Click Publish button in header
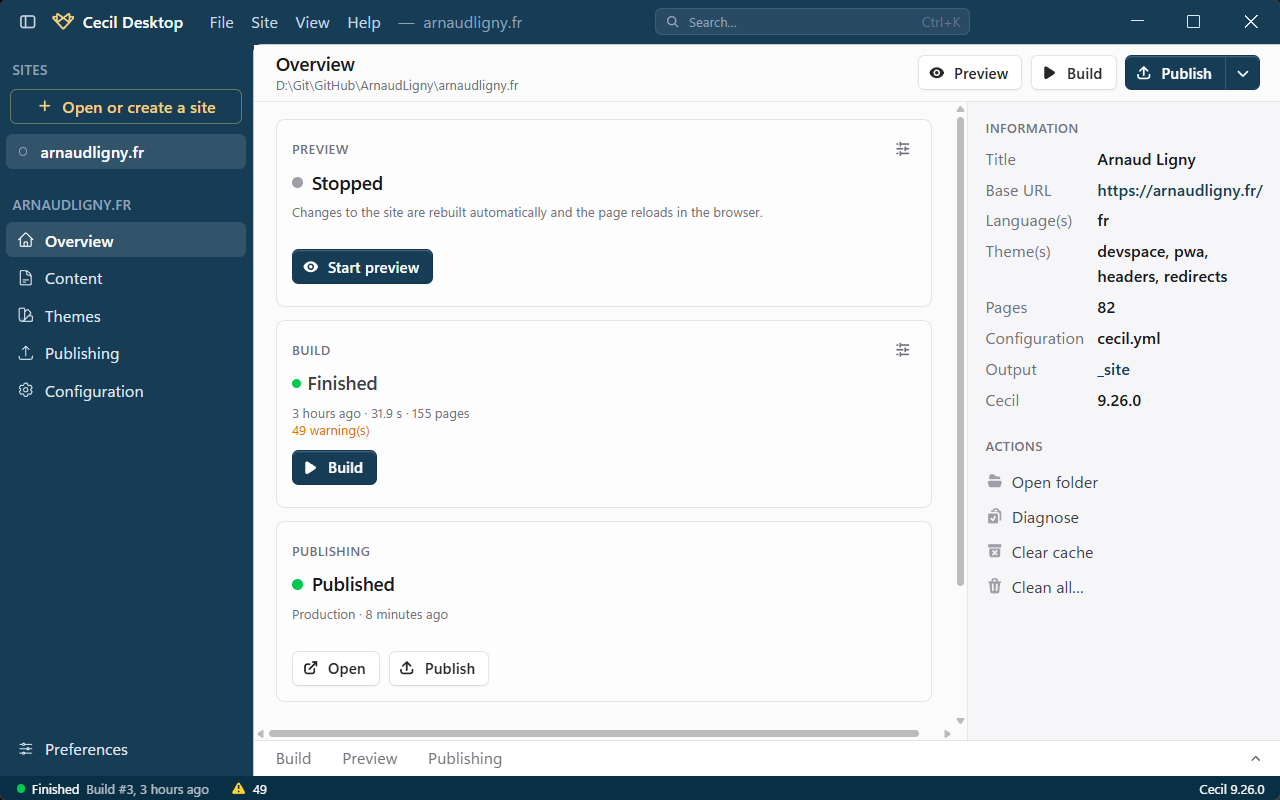Viewport: 1280px width, 800px height. (1175, 73)
